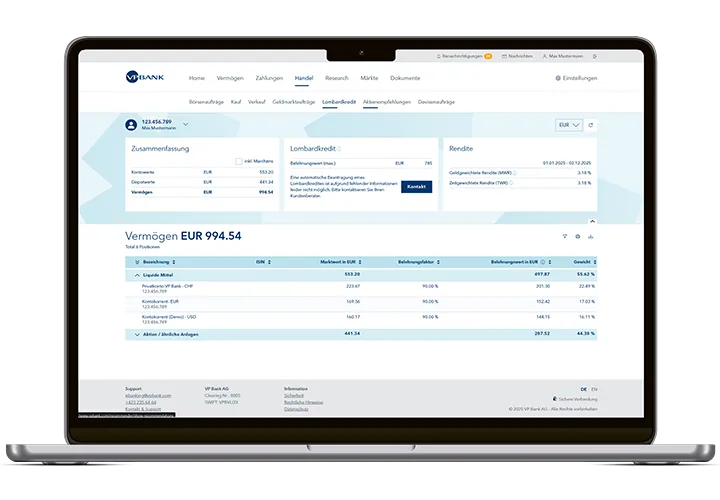Image resolution: width=720 pixels, height=500 pixels.
Task: Click the table settings gear icon
Action: coord(577,236)
